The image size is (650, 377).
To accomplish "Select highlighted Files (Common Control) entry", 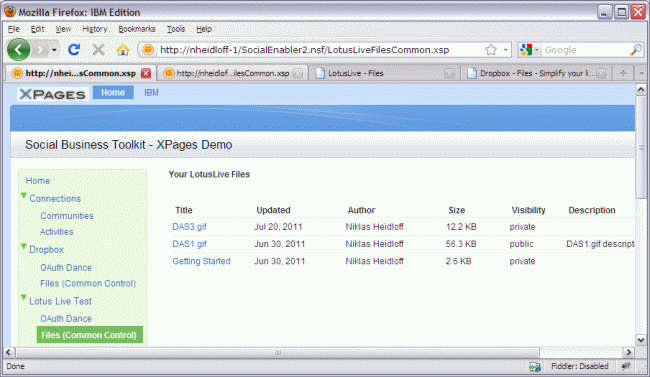I will point(90,335).
